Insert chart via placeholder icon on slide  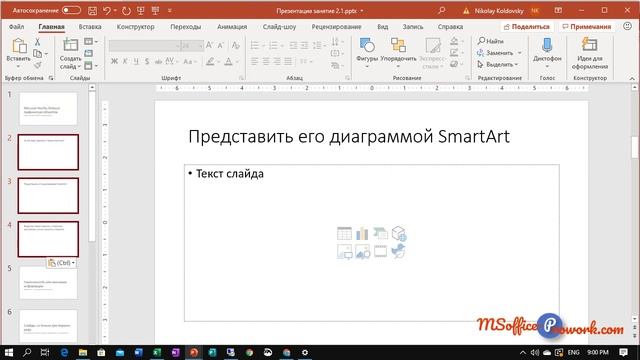[362, 233]
